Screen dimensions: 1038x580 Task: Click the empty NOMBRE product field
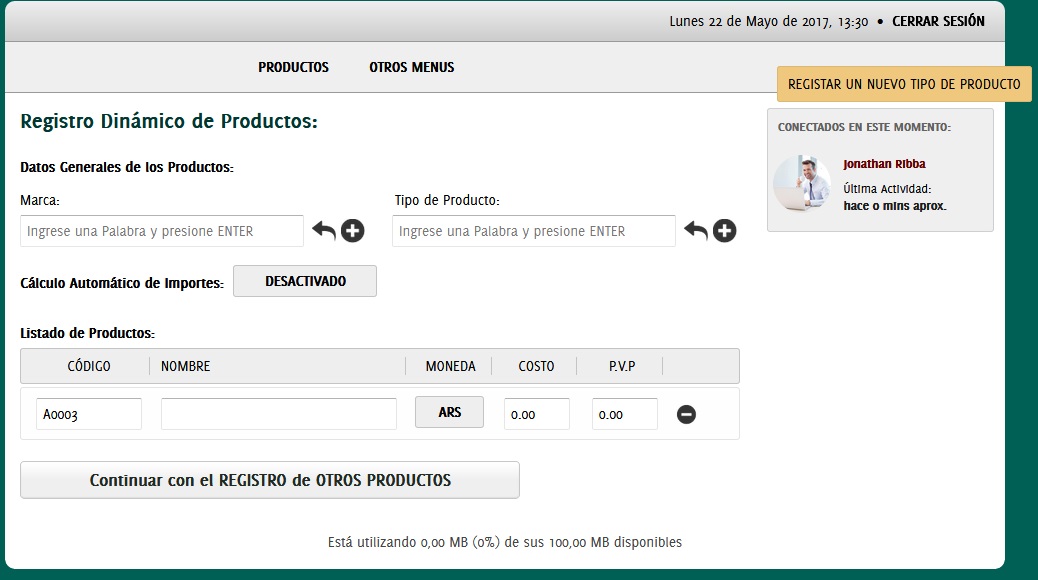click(x=279, y=414)
